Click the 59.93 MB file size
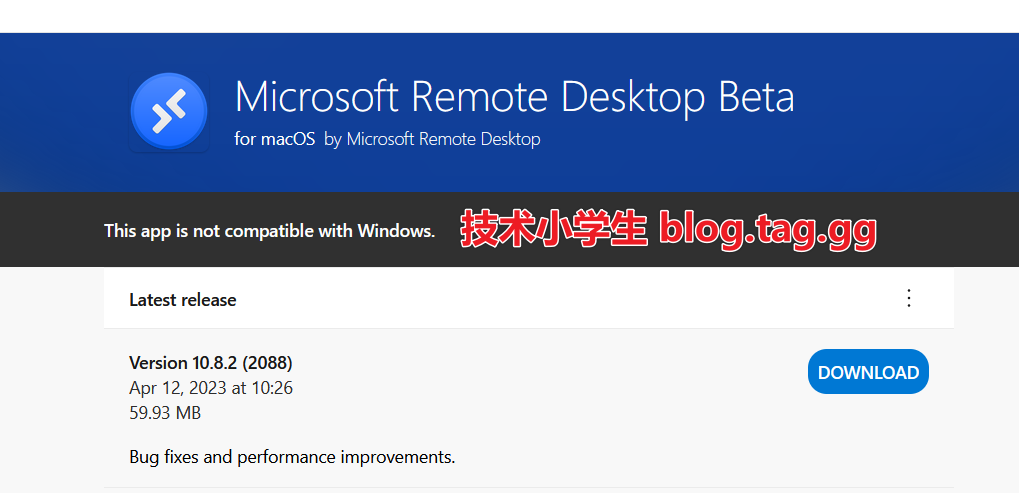The image size is (1019, 493). coord(165,412)
